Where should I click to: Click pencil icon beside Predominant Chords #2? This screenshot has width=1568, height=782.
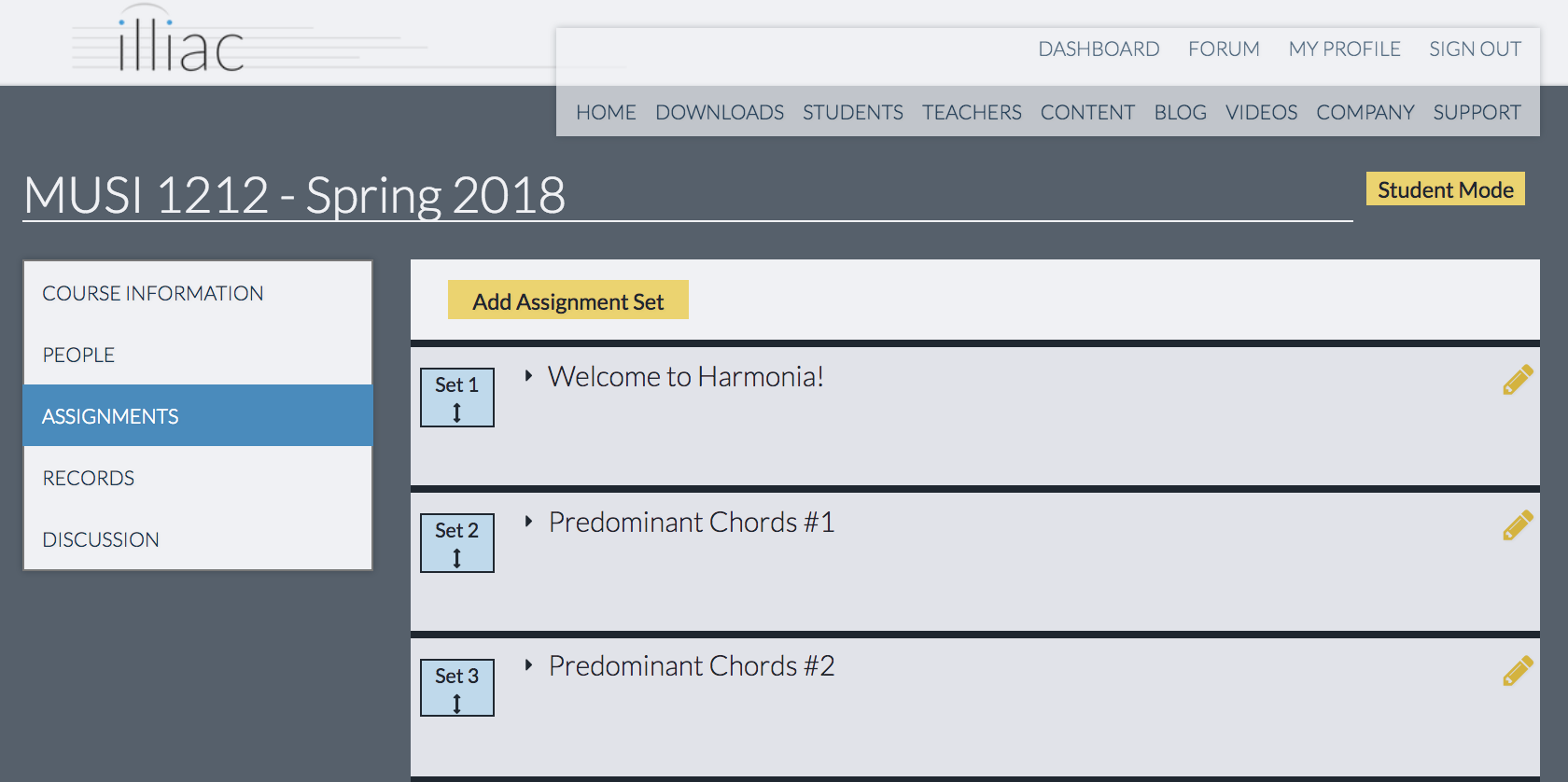click(1518, 671)
